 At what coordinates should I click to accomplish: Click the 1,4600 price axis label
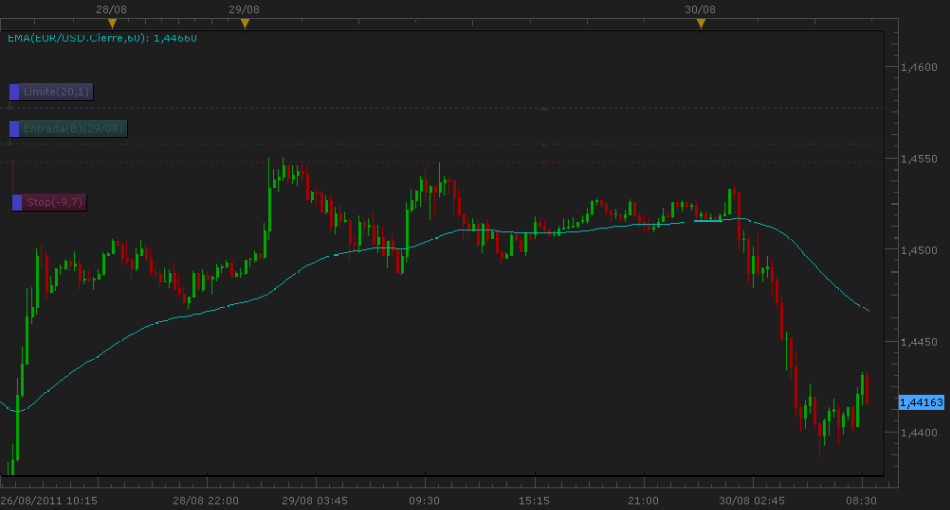[917, 67]
